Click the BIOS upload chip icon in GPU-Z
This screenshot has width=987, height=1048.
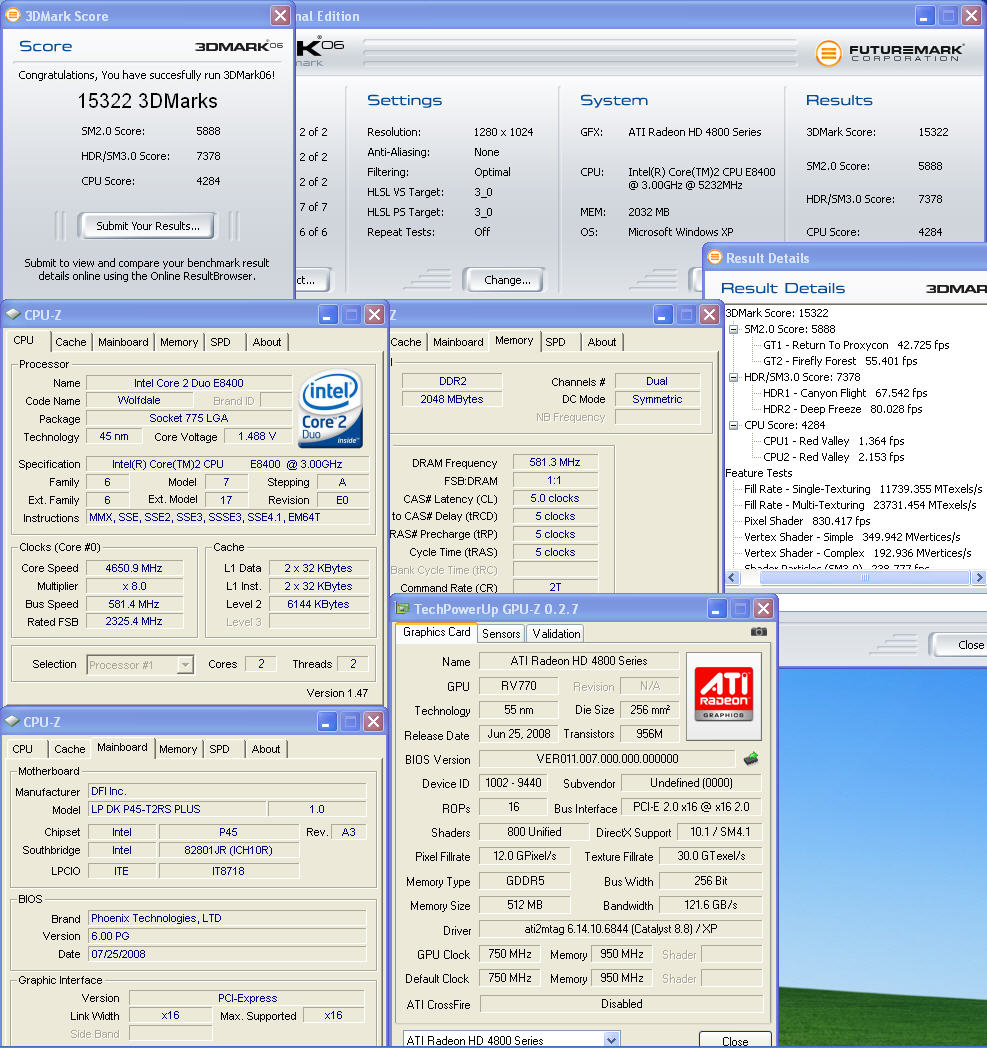point(751,759)
